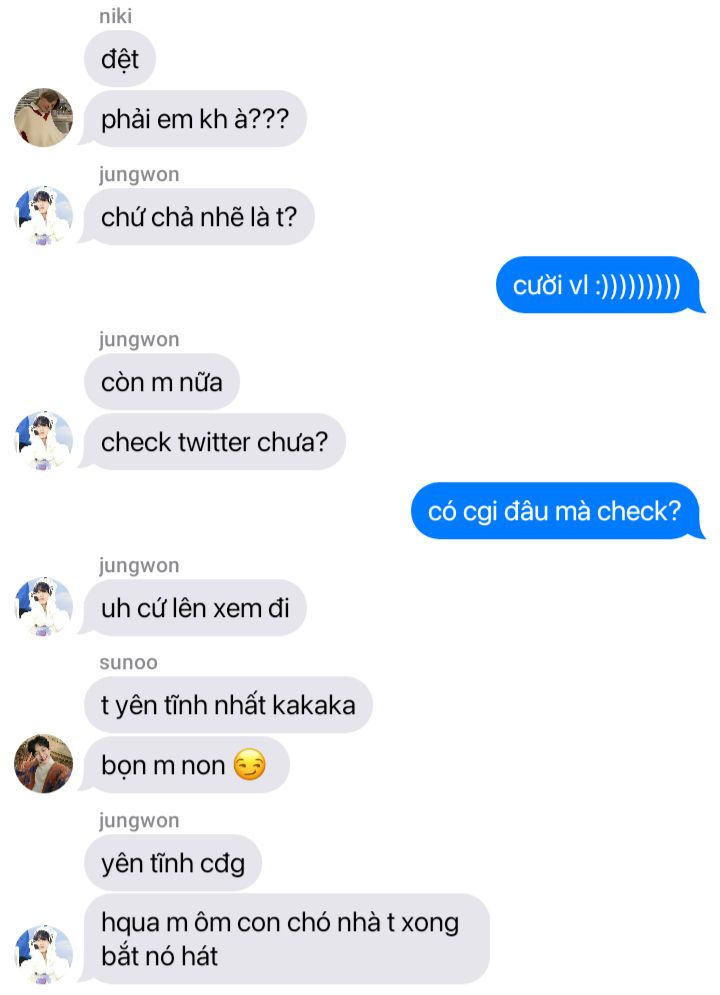Image resolution: width=720 pixels, height=995 pixels.
Task: Tap the 't yên tĩnh nhất kakaka' message
Action: click(228, 705)
